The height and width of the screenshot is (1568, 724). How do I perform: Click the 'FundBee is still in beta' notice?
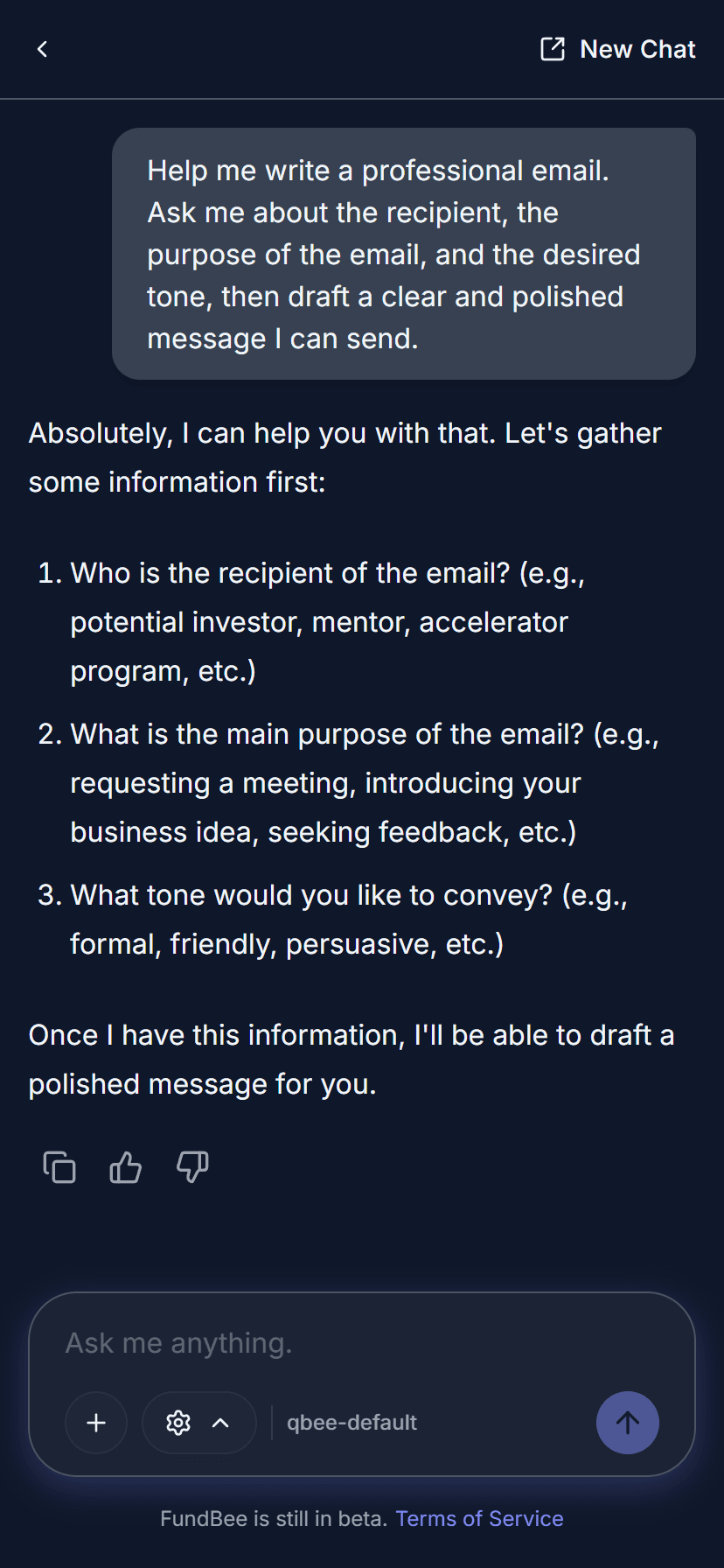[273, 1518]
